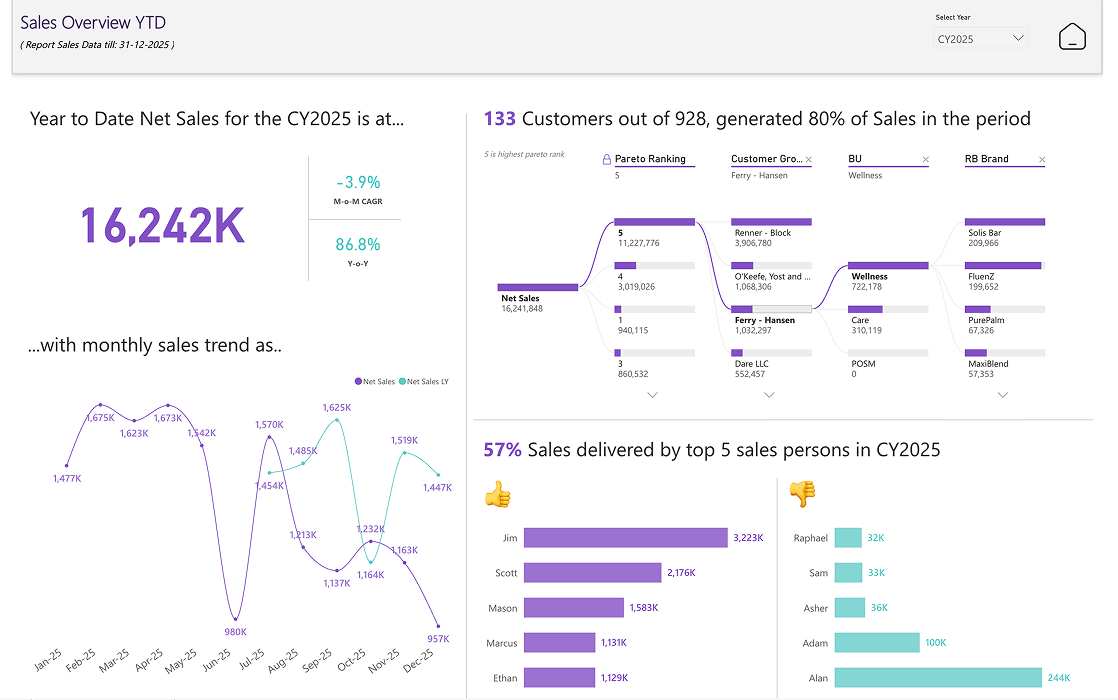This screenshot has height=700, width=1118.
Task: Click the thumbs down emoji icon
Action: 803,493
